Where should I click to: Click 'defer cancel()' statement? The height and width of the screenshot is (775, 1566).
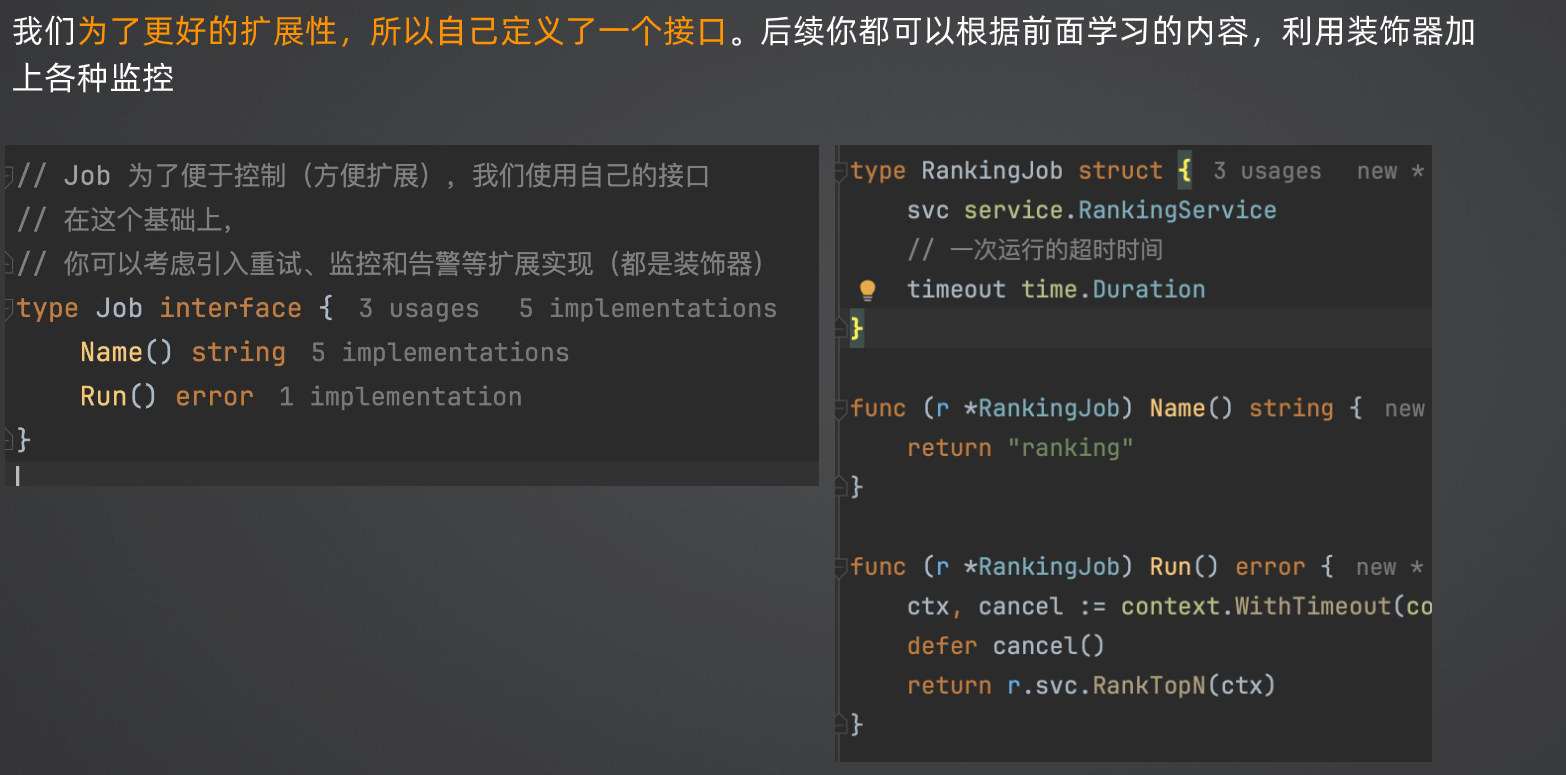coord(1006,646)
